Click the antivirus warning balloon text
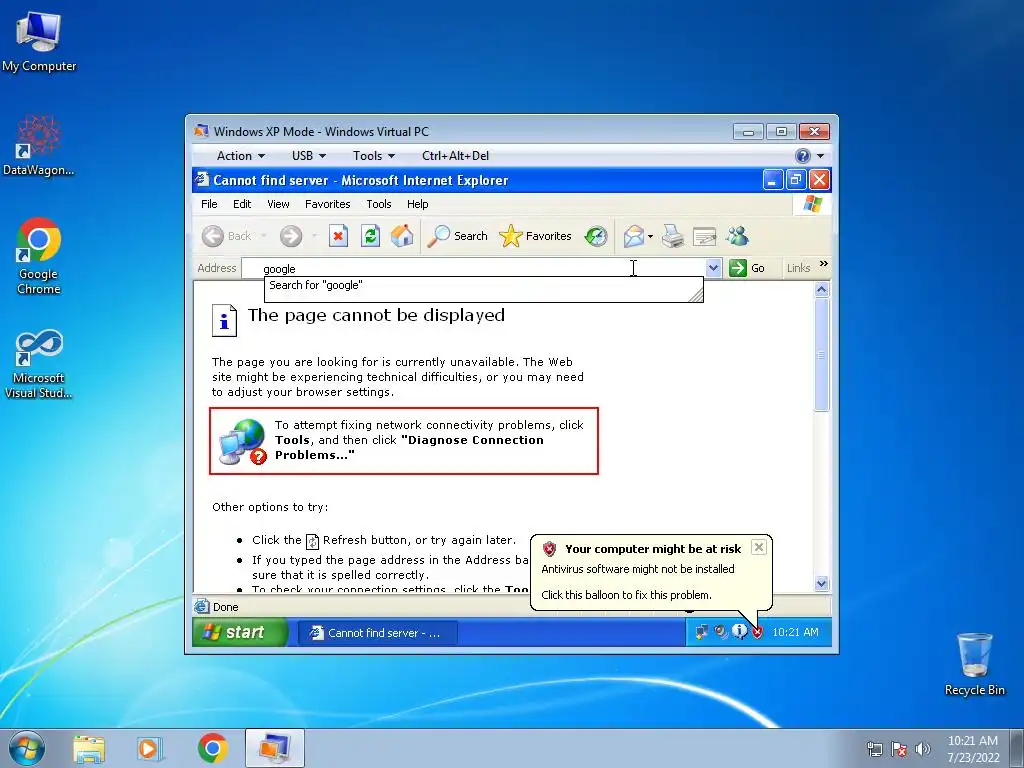The width and height of the screenshot is (1024, 768). 637,569
